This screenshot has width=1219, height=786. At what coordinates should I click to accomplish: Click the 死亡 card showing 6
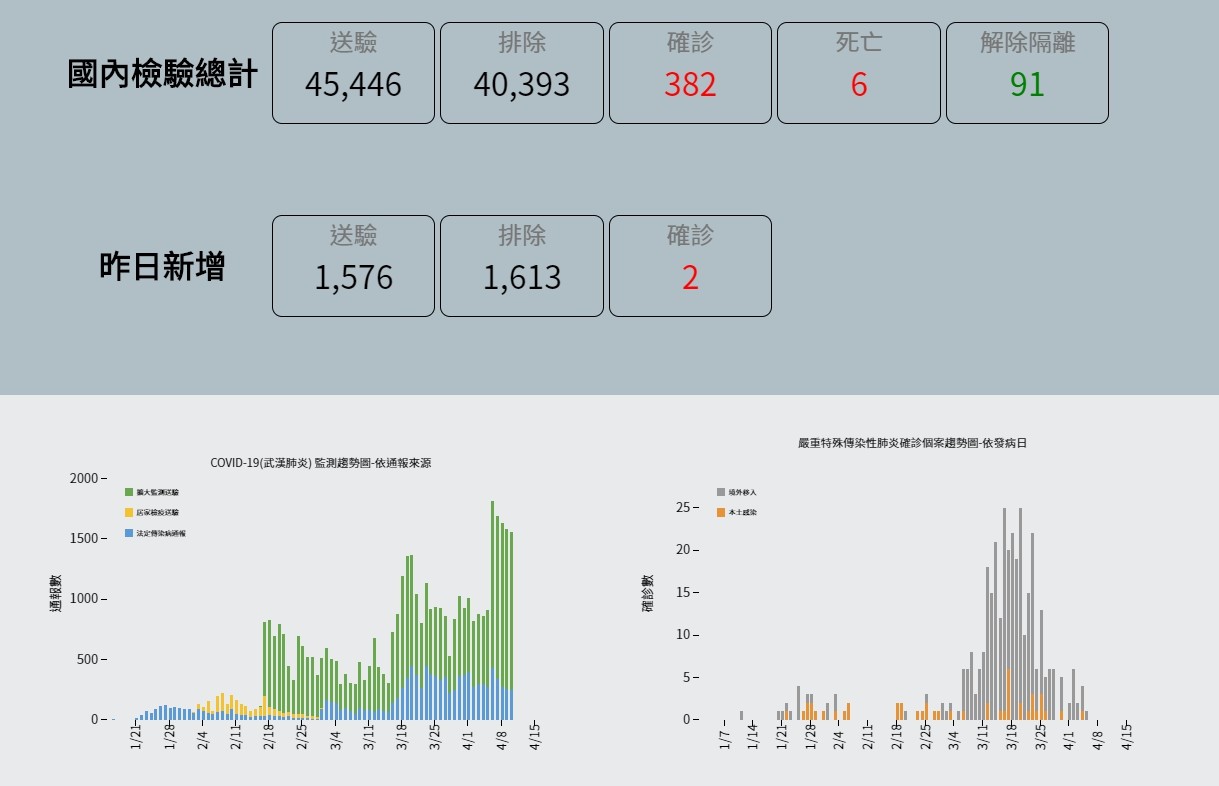(858, 71)
